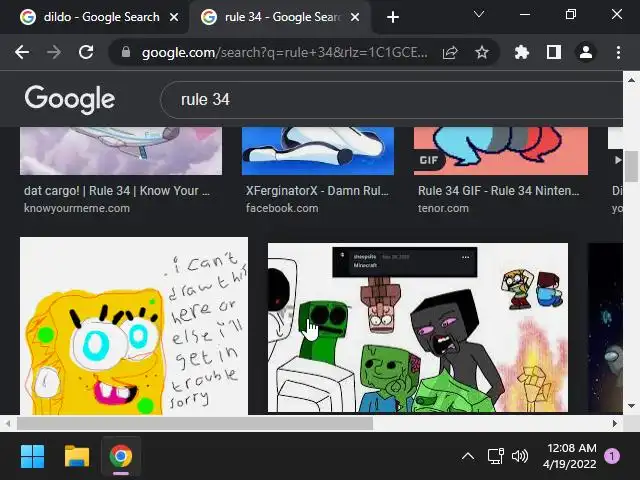Open the Extensions puzzle icon
Viewport: 640px width, 480px height.
(x=522, y=52)
